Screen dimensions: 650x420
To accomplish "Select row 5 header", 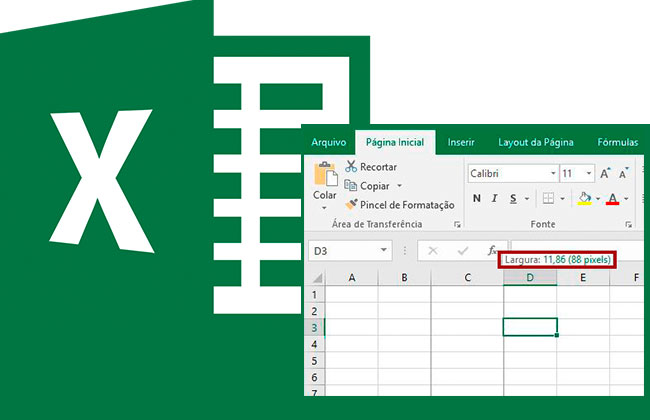I will pyautogui.click(x=315, y=360).
